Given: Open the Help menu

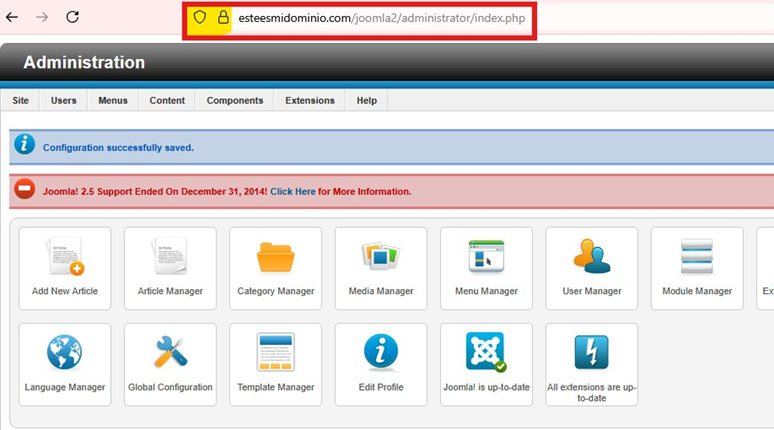Looking at the screenshot, I should 367,100.
